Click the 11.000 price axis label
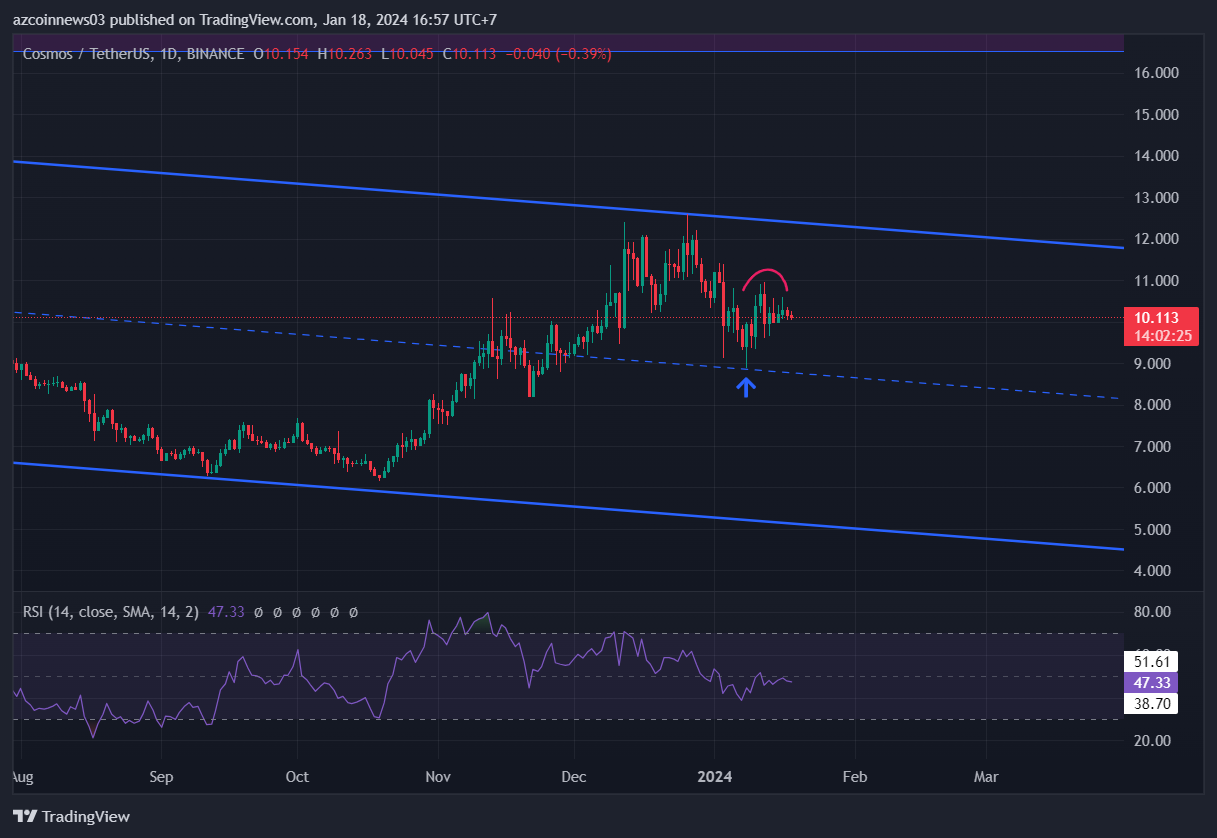 click(x=1157, y=280)
